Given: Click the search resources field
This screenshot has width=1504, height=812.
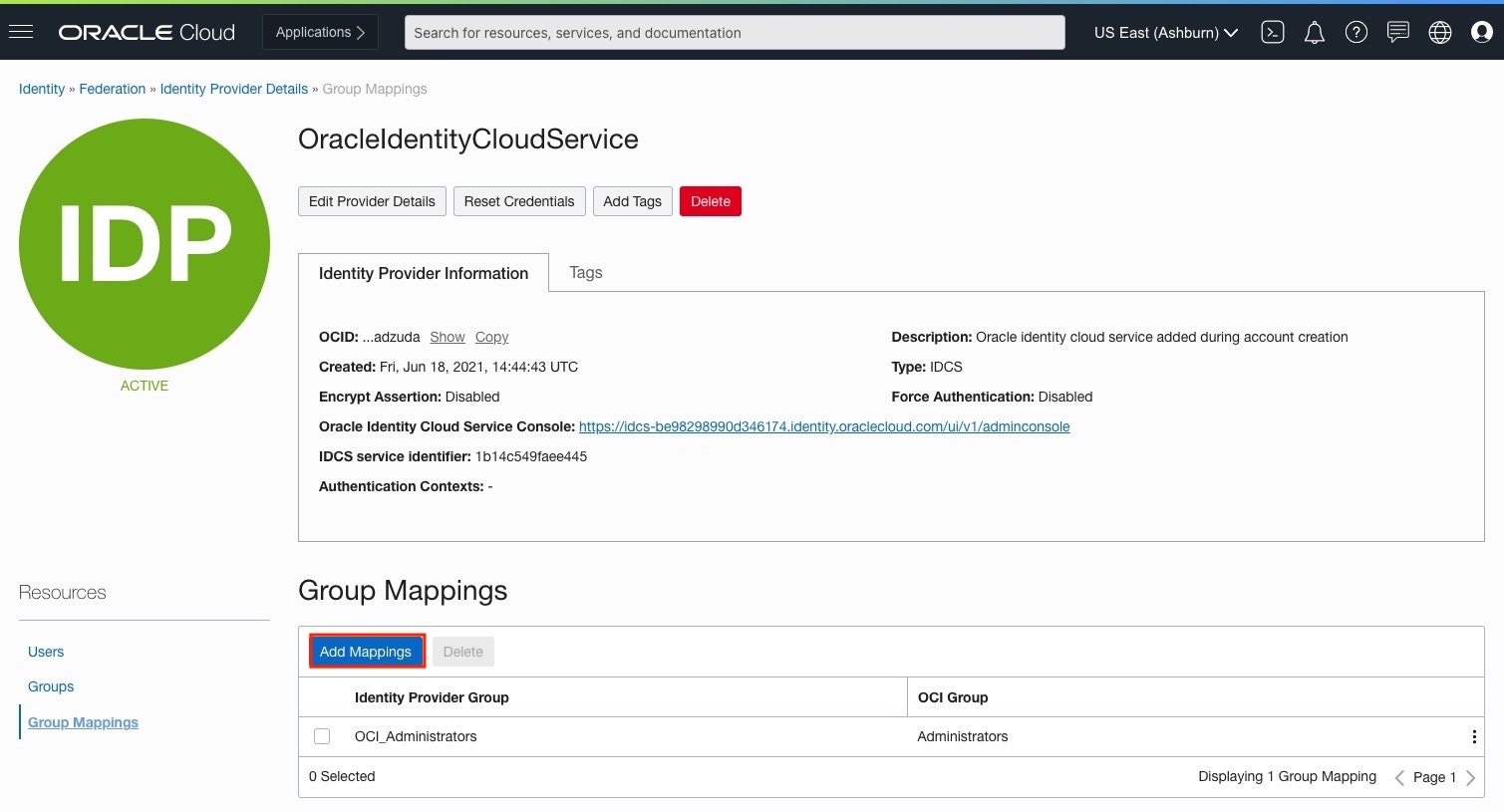Looking at the screenshot, I should pos(735,33).
